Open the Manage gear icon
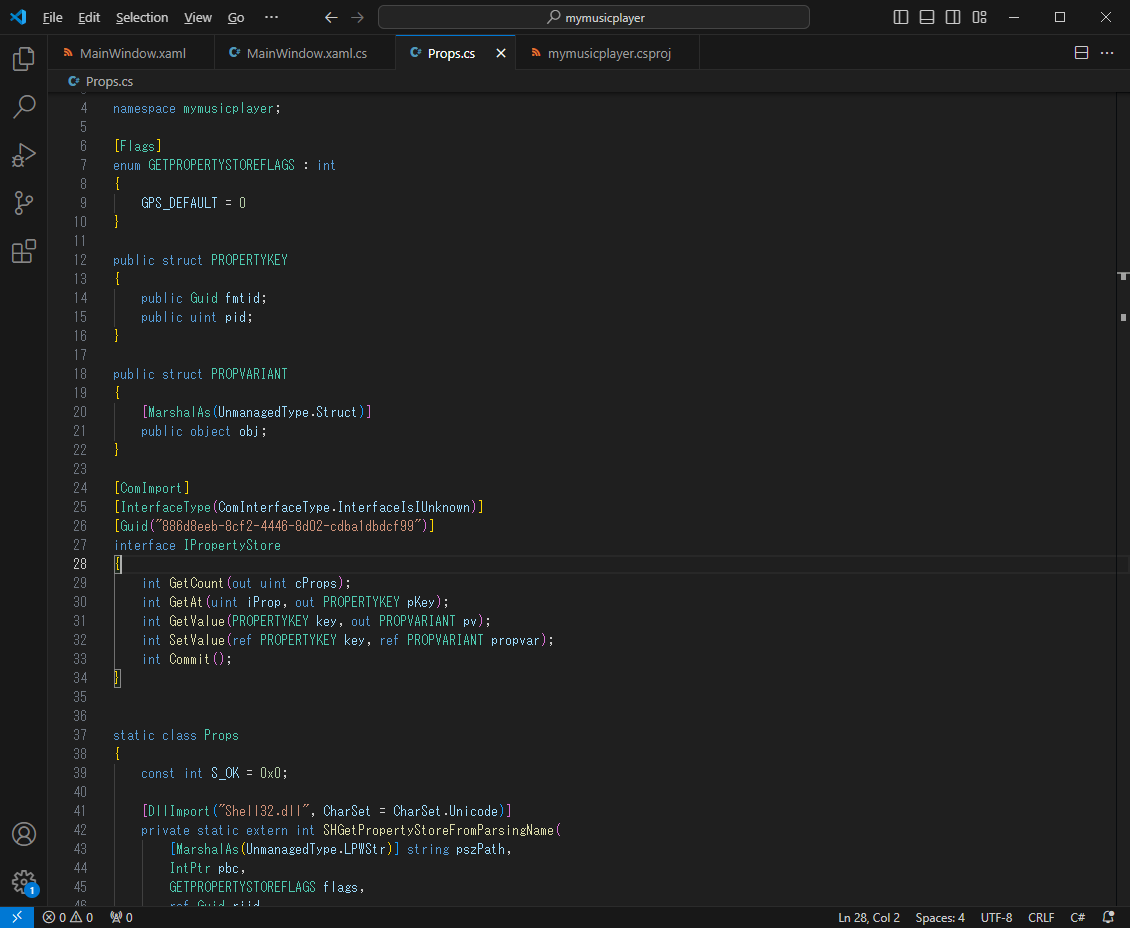Viewport: 1130px width, 928px height. tap(24, 882)
